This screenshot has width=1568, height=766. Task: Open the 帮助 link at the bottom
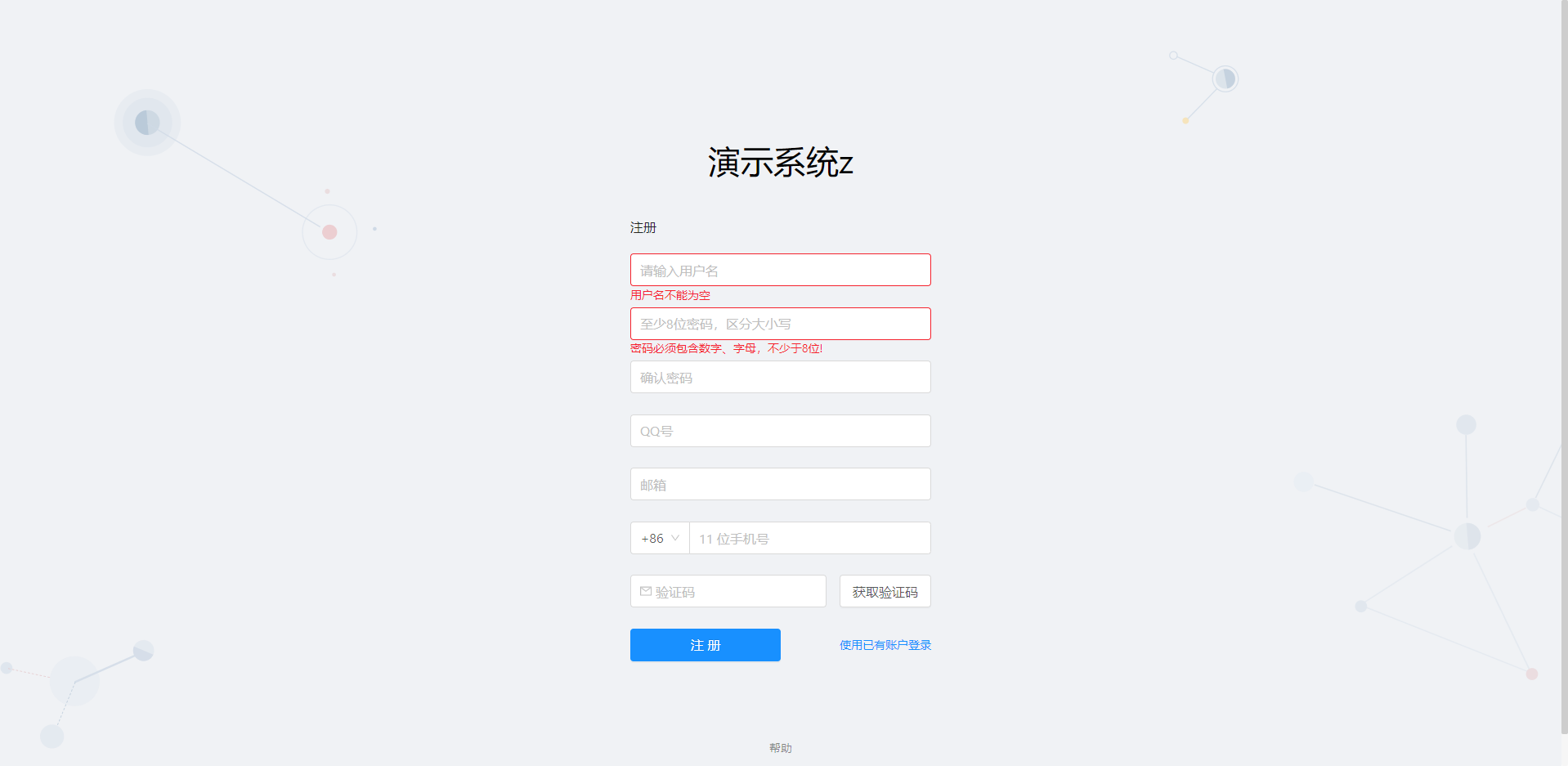pos(781,748)
